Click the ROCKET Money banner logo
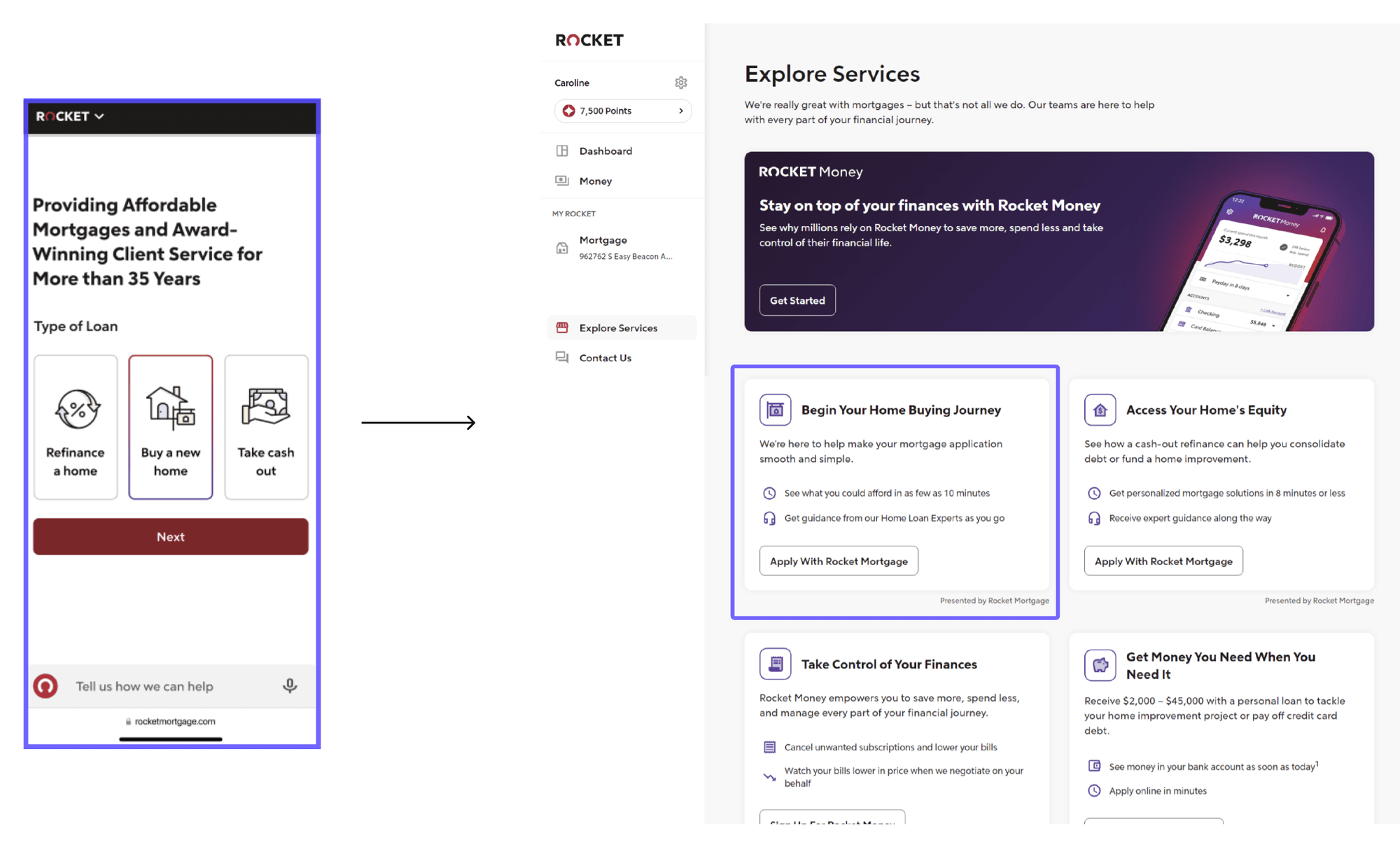Screen dimensions: 1400x847 [811, 171]
